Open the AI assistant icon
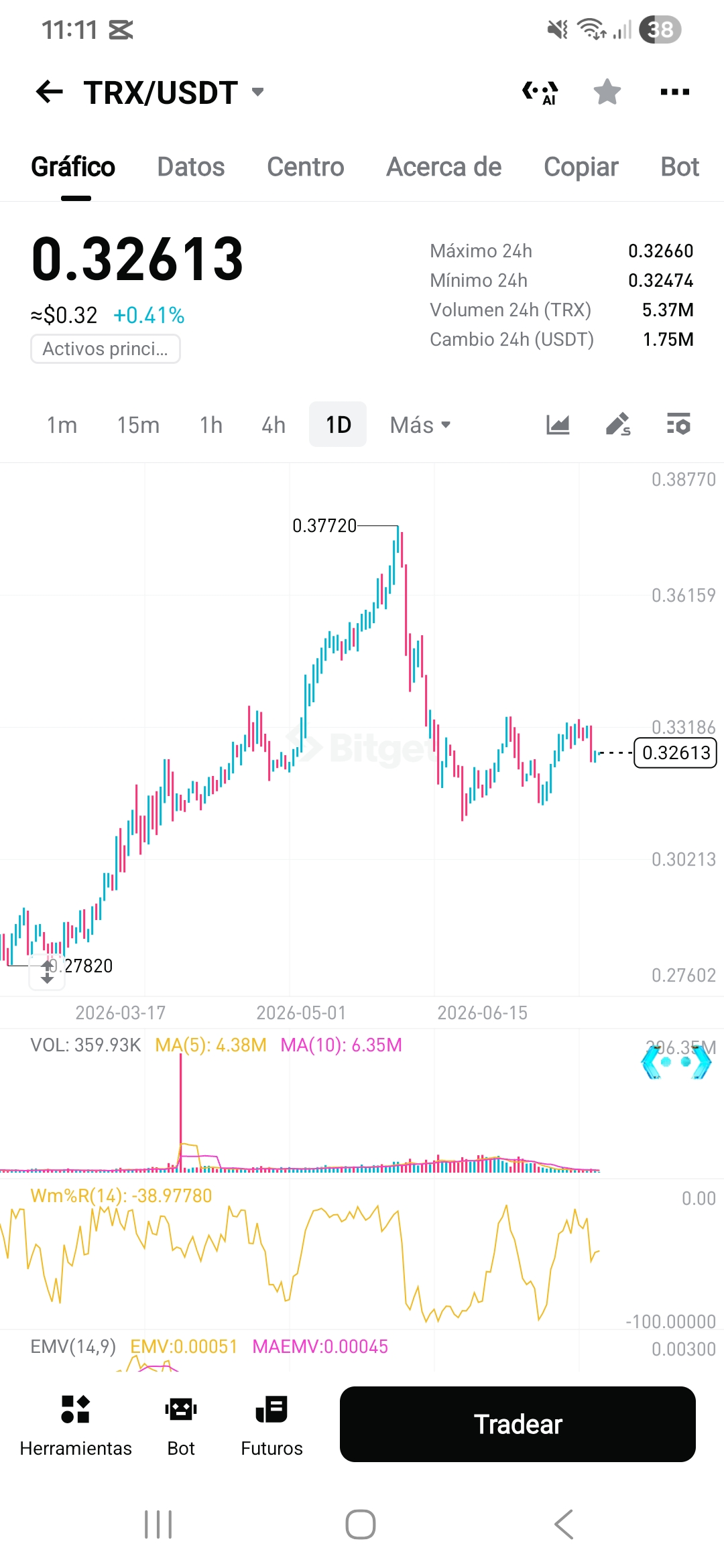Viewport: 724px width, 1568px height. point(540,92)
